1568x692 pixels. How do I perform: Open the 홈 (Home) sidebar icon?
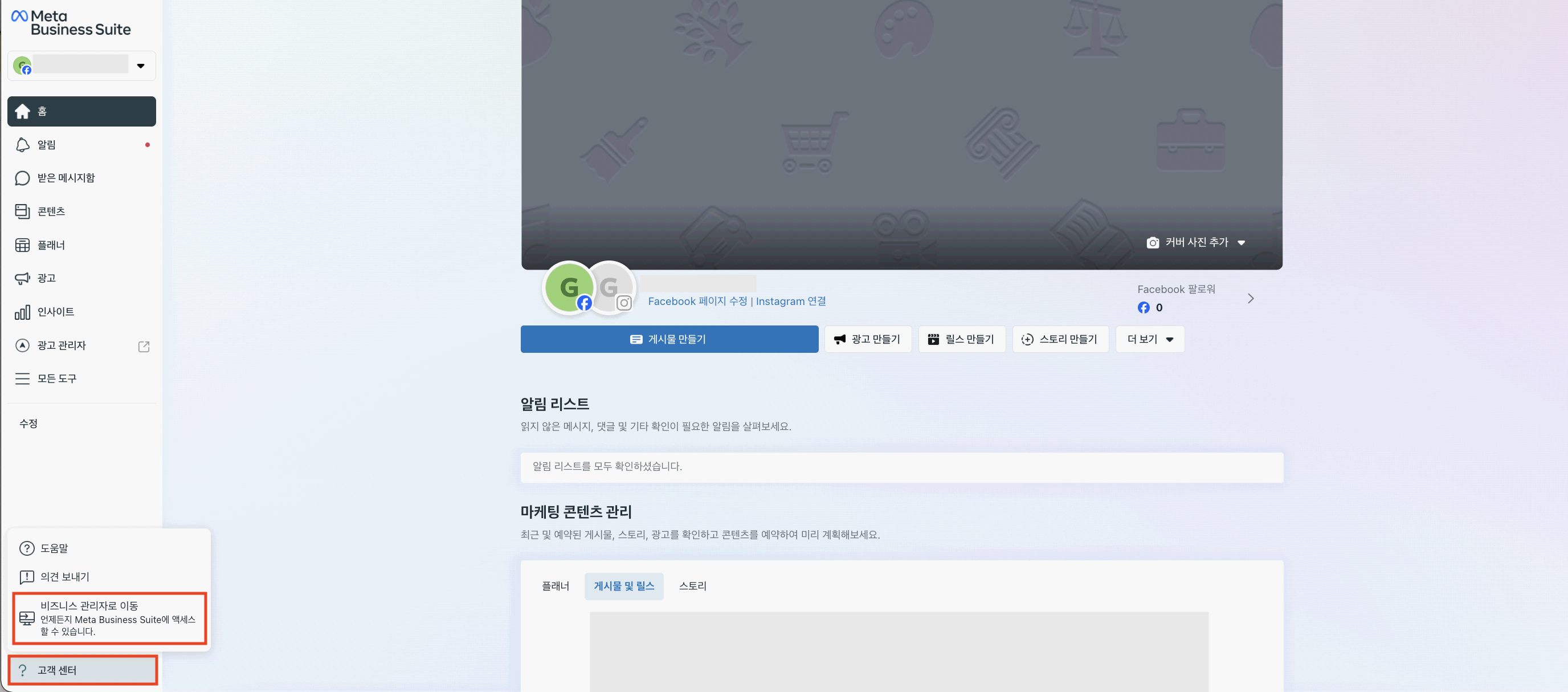point(23,111)
